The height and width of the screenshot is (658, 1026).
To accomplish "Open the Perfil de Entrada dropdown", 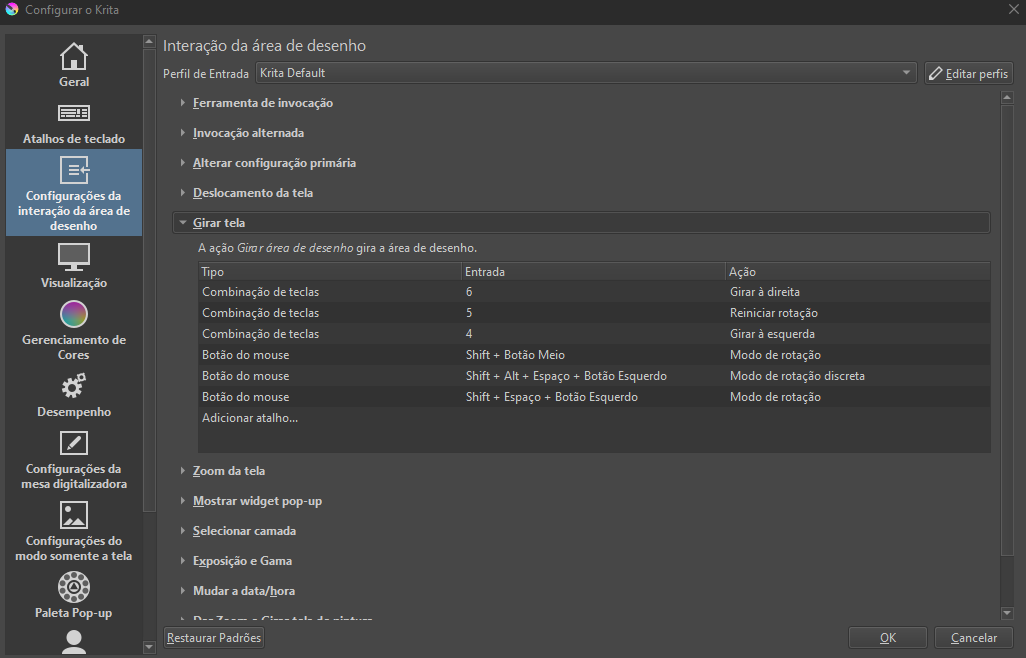I will point(585,73).
